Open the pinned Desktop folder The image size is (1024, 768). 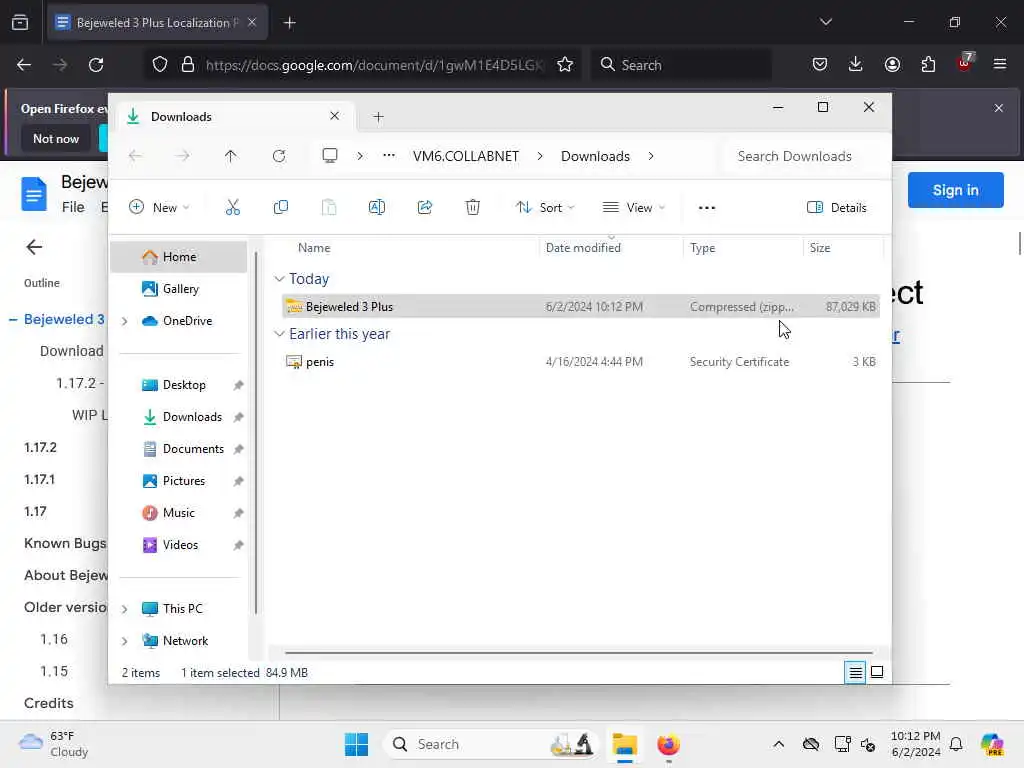coord(184,385)
